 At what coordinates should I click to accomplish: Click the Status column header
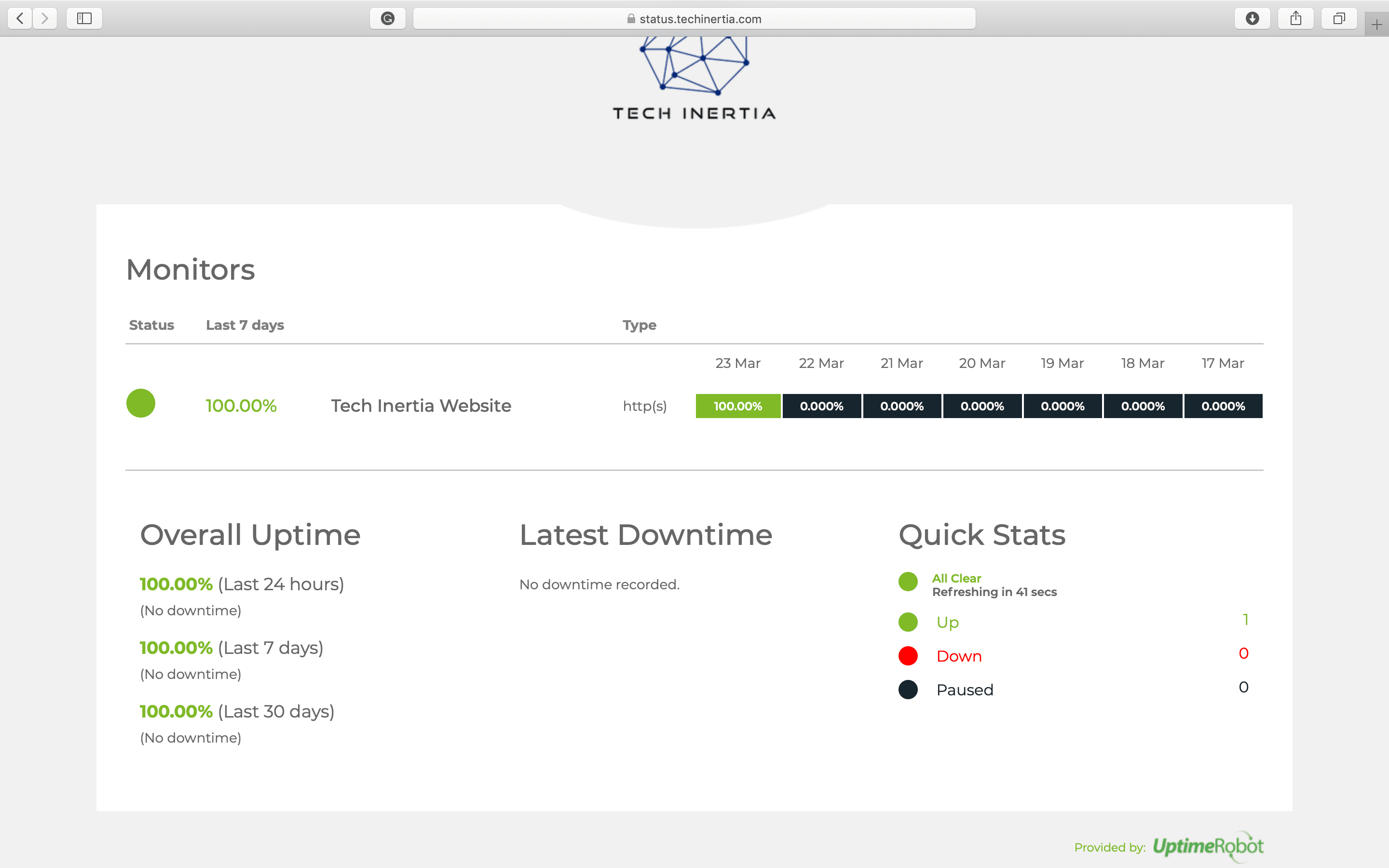(151, 325)
